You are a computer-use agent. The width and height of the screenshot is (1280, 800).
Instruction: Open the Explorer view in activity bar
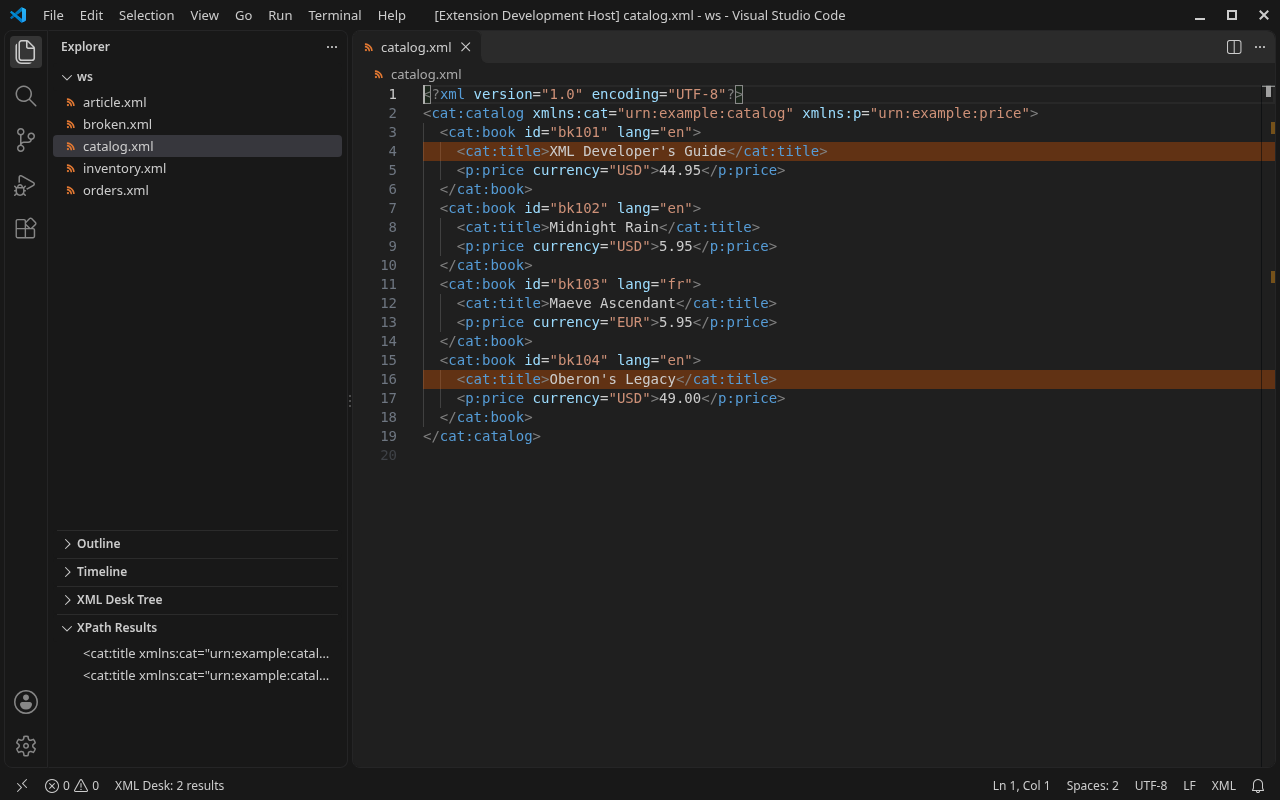tap(26, 51)
